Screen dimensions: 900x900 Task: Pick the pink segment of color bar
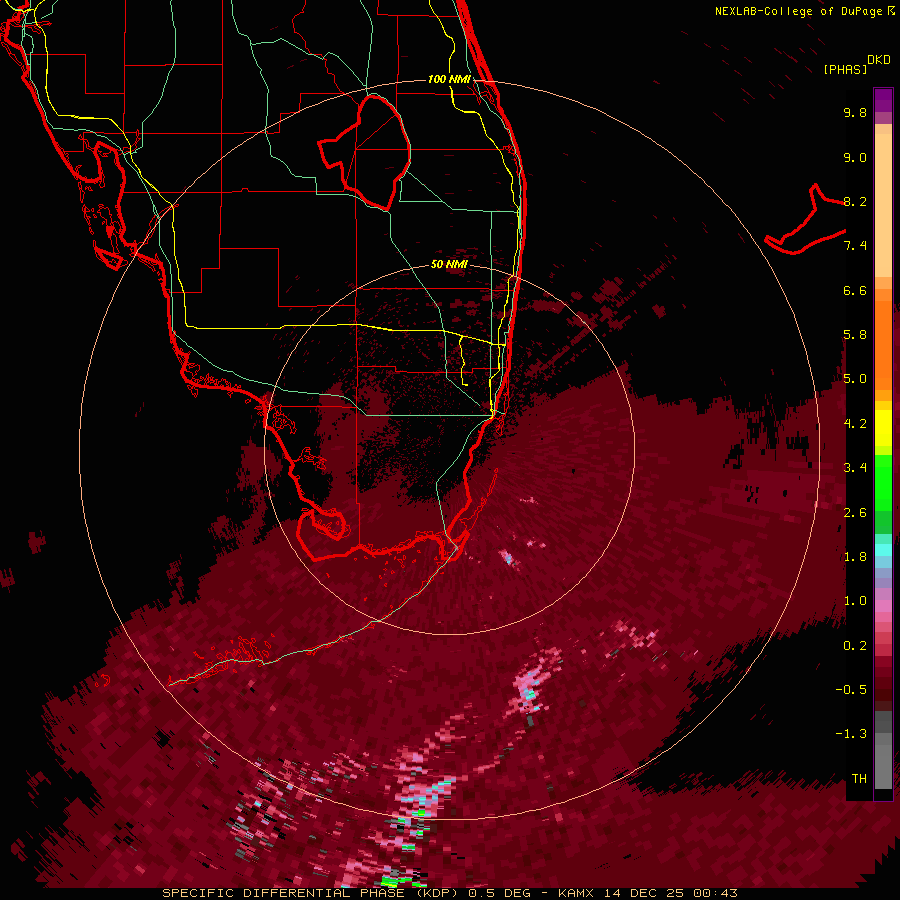(883, 606)
